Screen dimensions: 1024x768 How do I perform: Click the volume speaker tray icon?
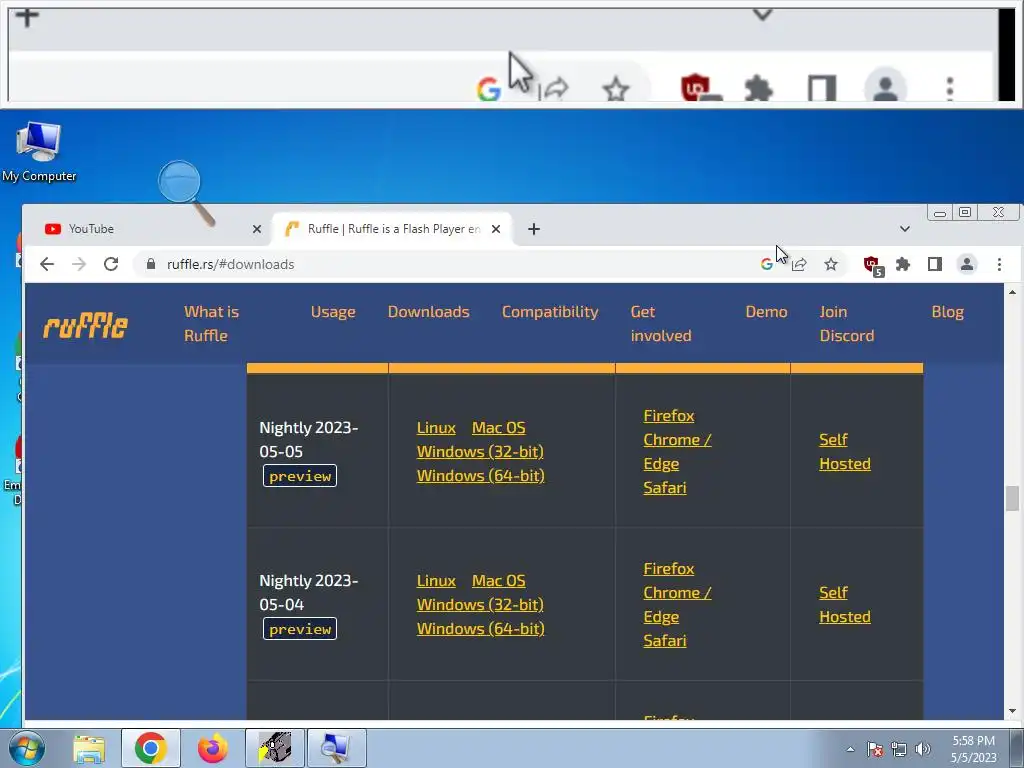(x=923, y=749)
